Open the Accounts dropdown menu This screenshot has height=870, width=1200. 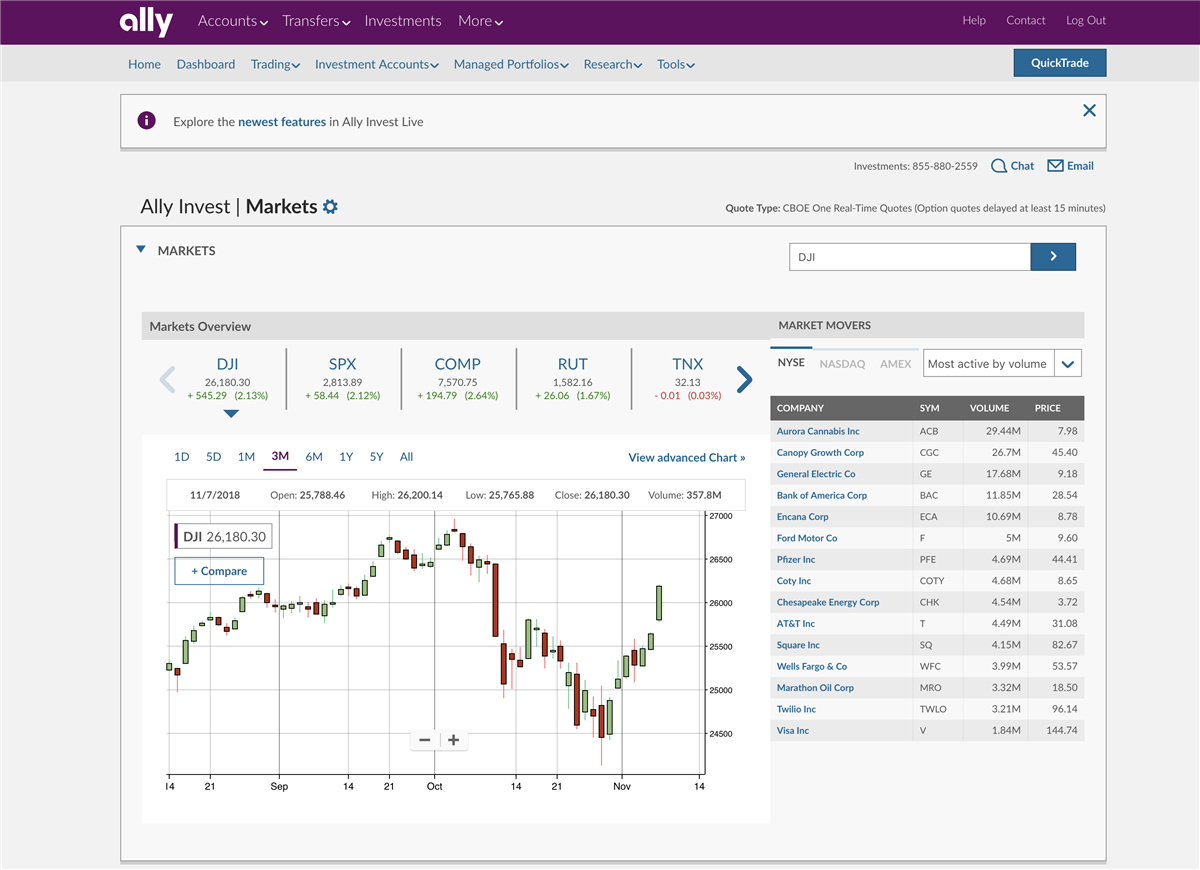coord(233,21)
